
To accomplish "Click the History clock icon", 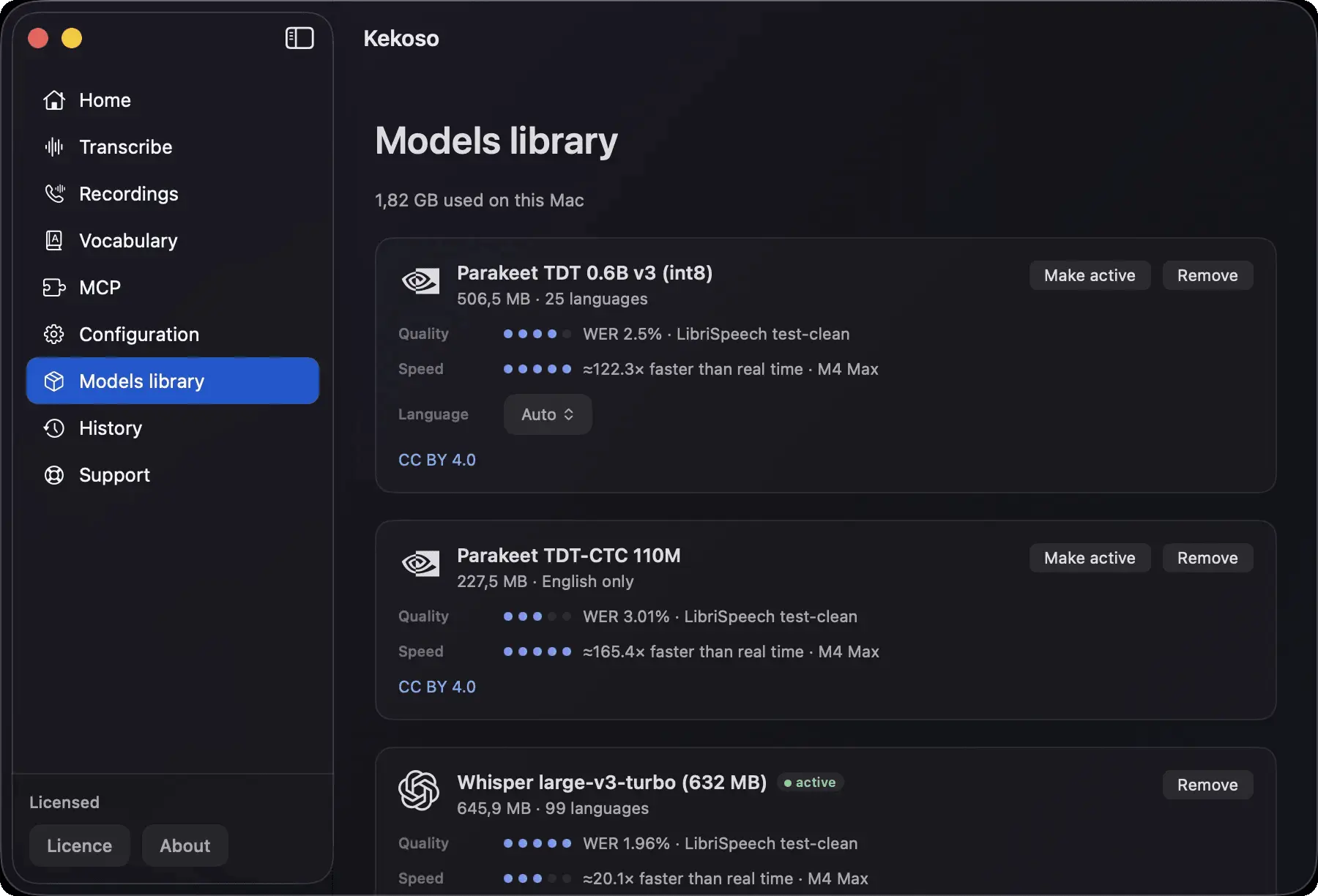I will click(54, 428).
